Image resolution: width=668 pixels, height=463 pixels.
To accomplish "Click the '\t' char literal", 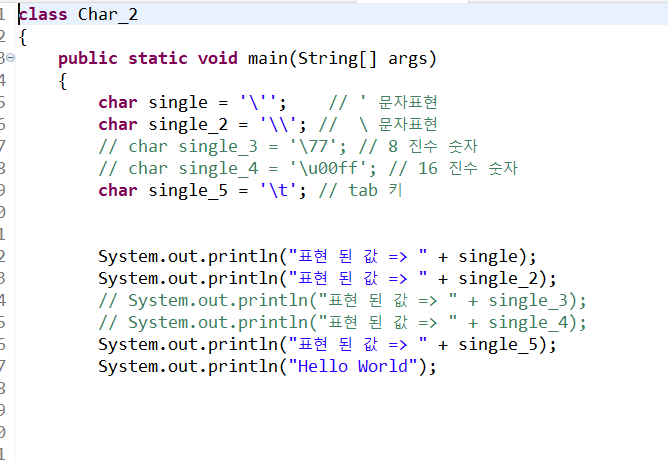I will [278, 191].
